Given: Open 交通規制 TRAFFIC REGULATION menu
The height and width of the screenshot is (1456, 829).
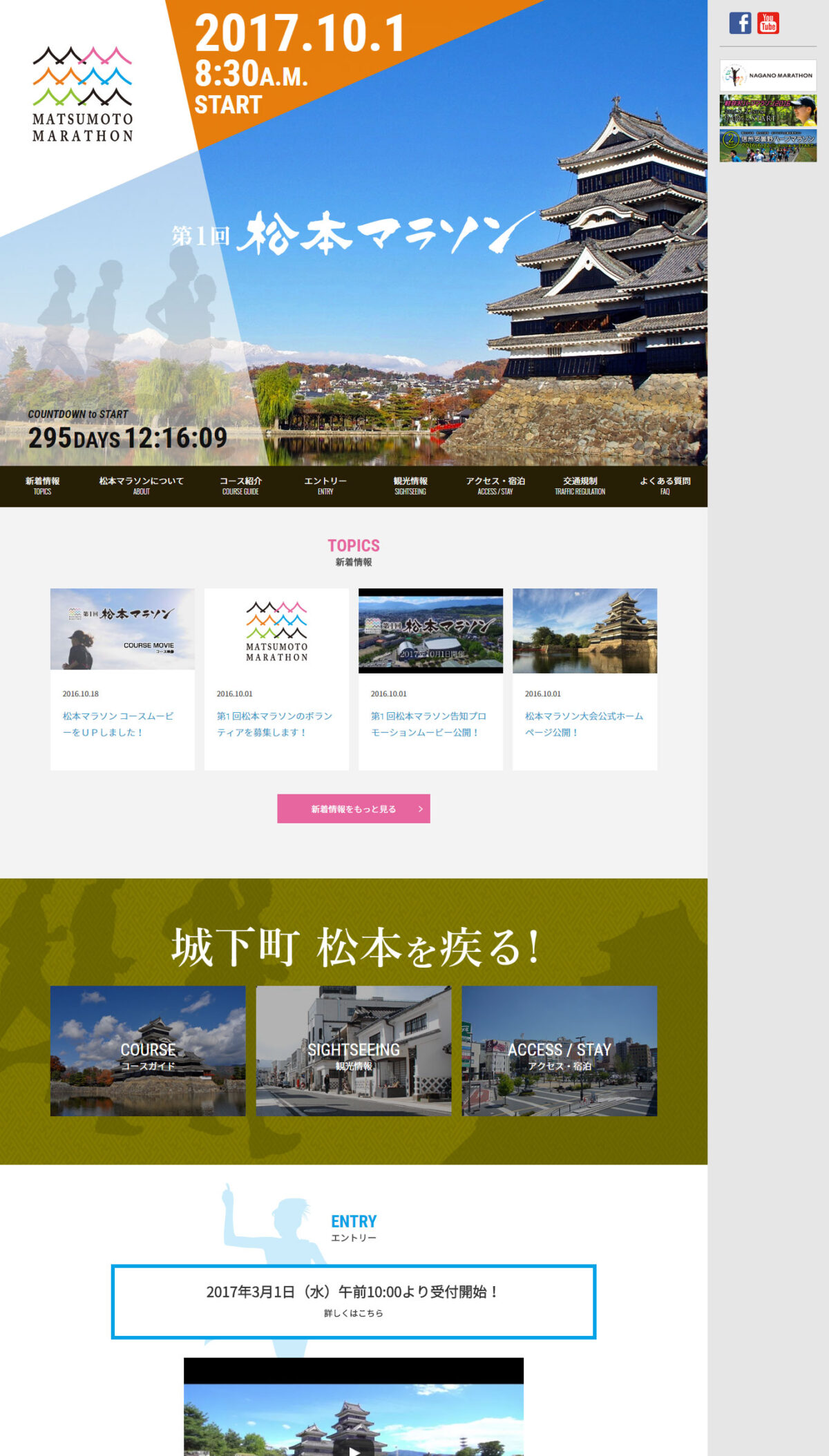Looking at the screenshot, I should (580, 486).
